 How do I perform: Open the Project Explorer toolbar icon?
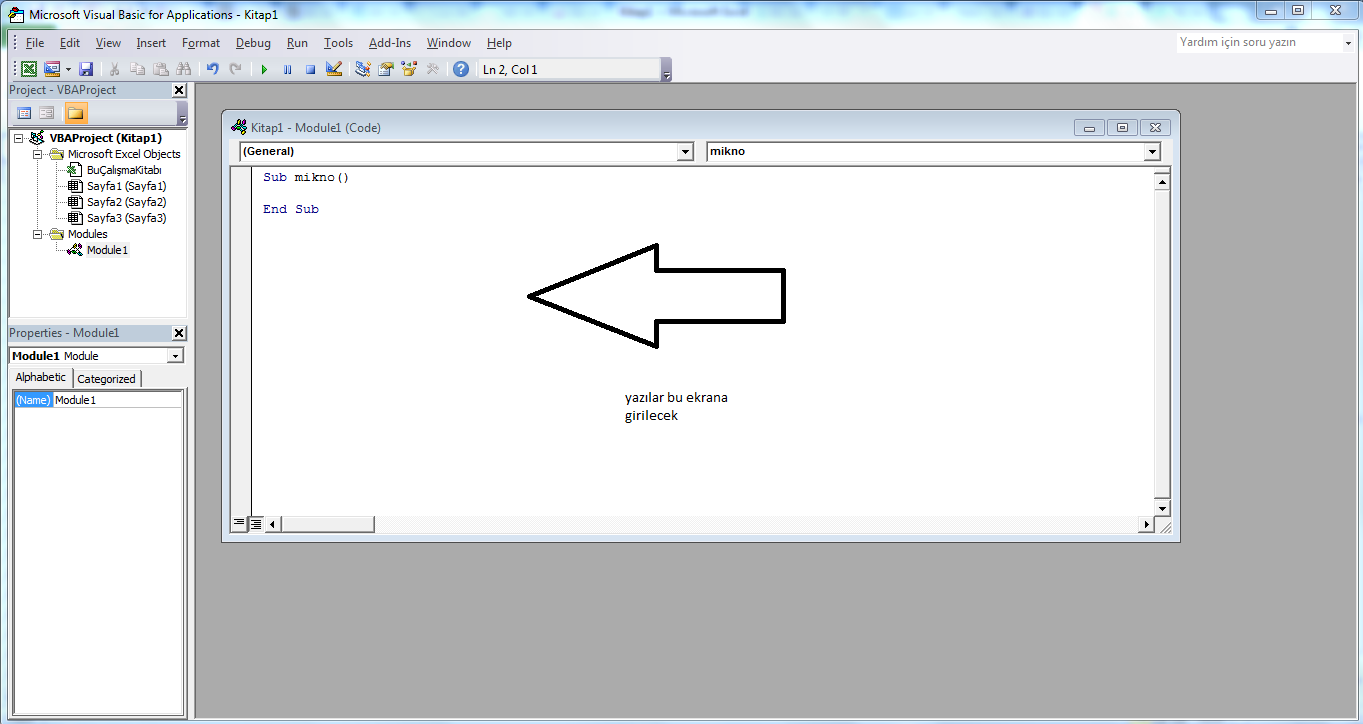click(363, 69)
